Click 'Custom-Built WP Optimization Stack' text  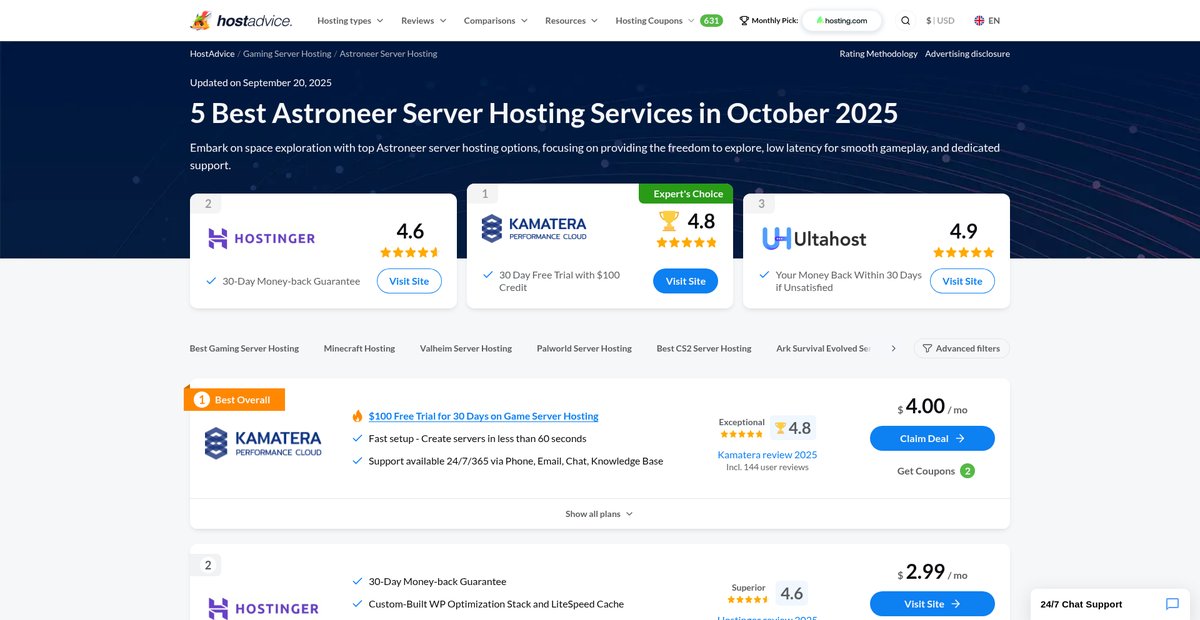(496, 603)
